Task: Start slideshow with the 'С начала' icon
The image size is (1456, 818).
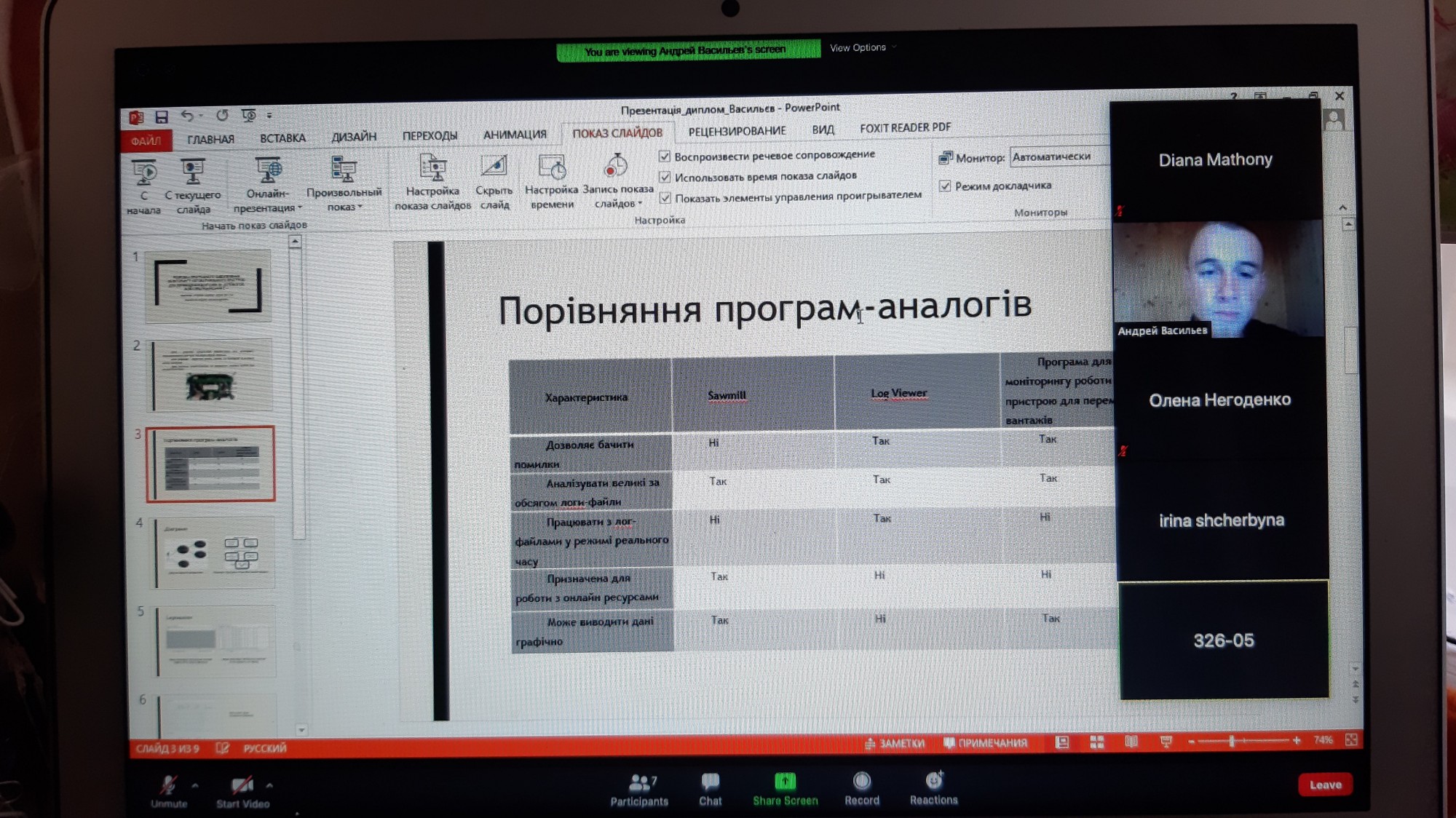Action: (144, 172)
